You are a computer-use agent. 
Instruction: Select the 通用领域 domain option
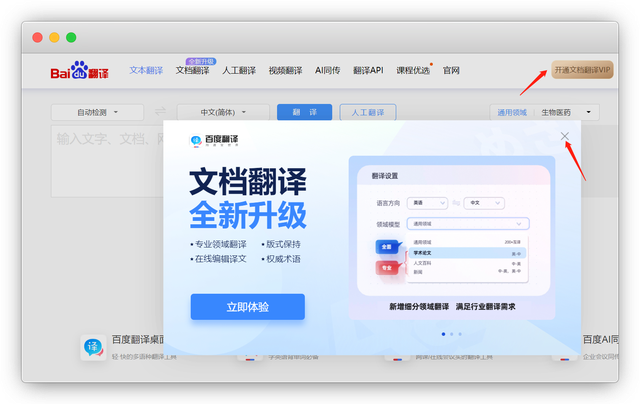click(512, 112)
